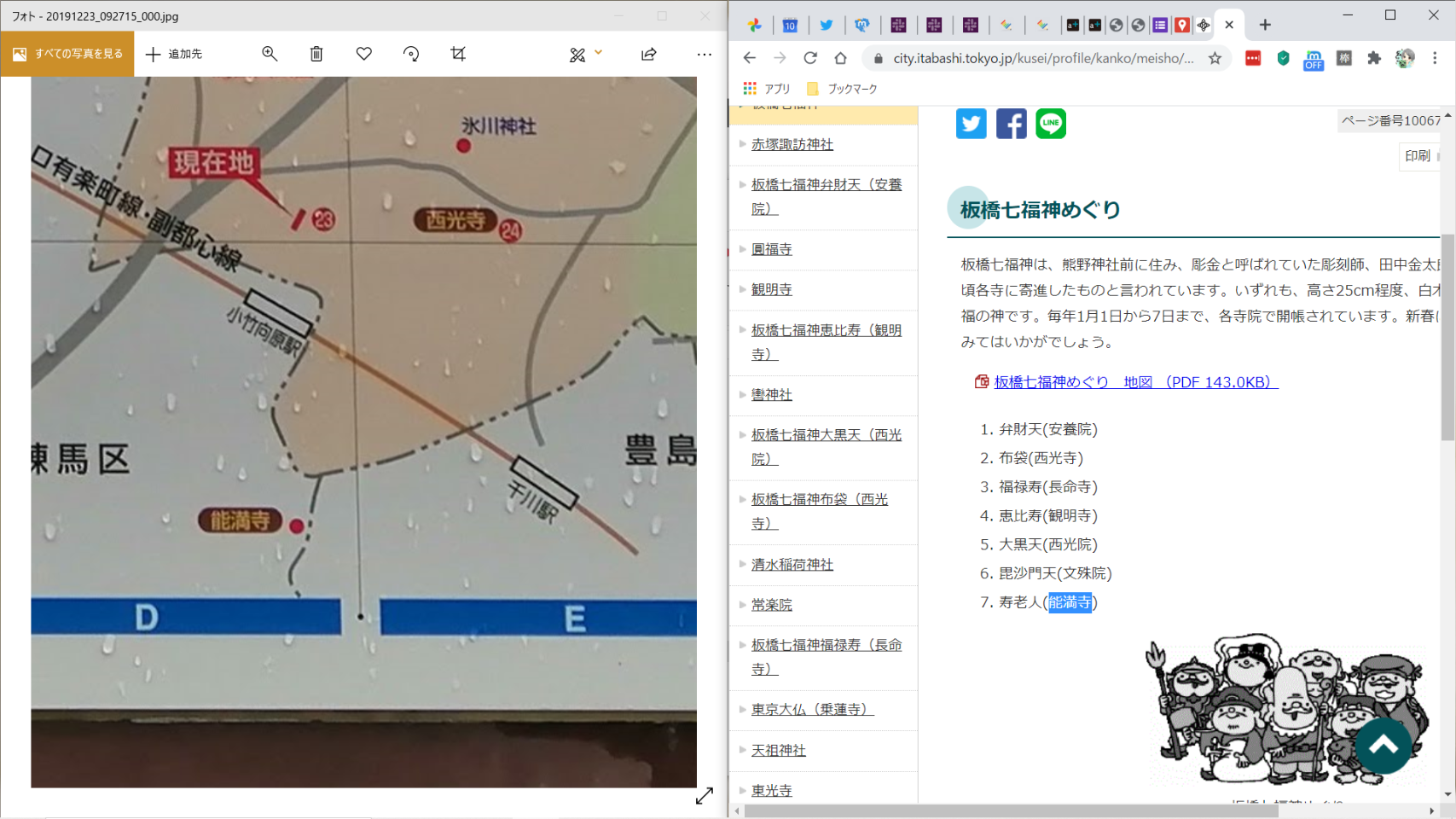Select 赤塚諏訪神社 in the sidebar menu
Screen dimensions: 1456x819
(792, 145)
